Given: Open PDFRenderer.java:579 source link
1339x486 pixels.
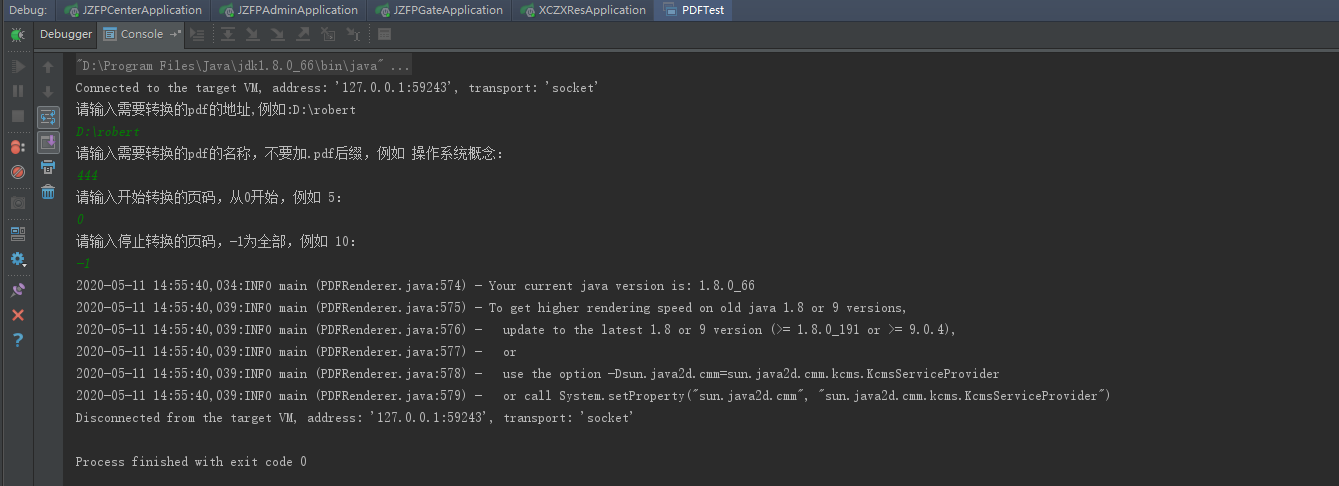Looking at the screenshot, I should coord(391,396).
